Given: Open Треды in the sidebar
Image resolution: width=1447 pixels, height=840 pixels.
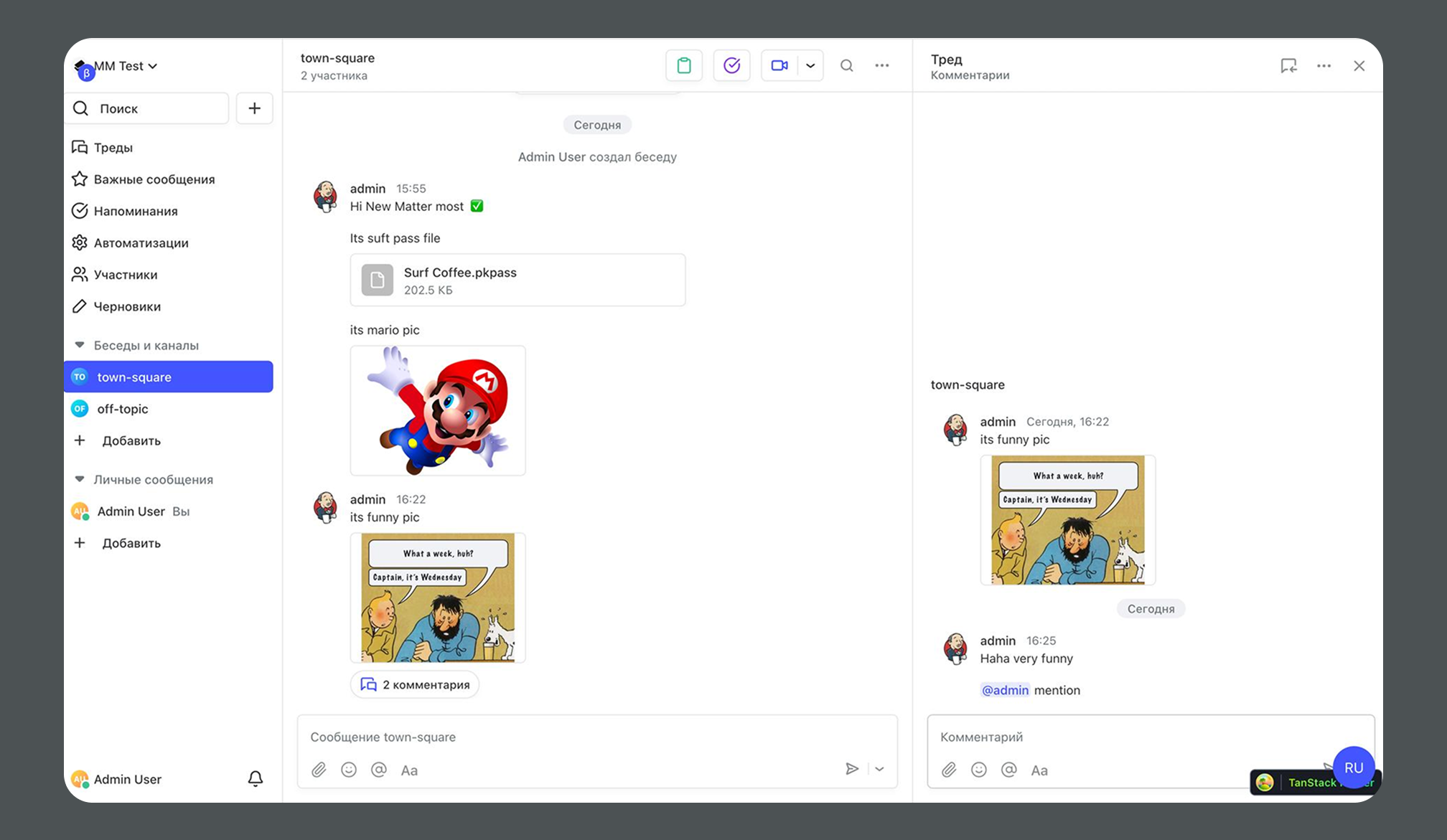Looking at the screenshot, I should [113, 147].
